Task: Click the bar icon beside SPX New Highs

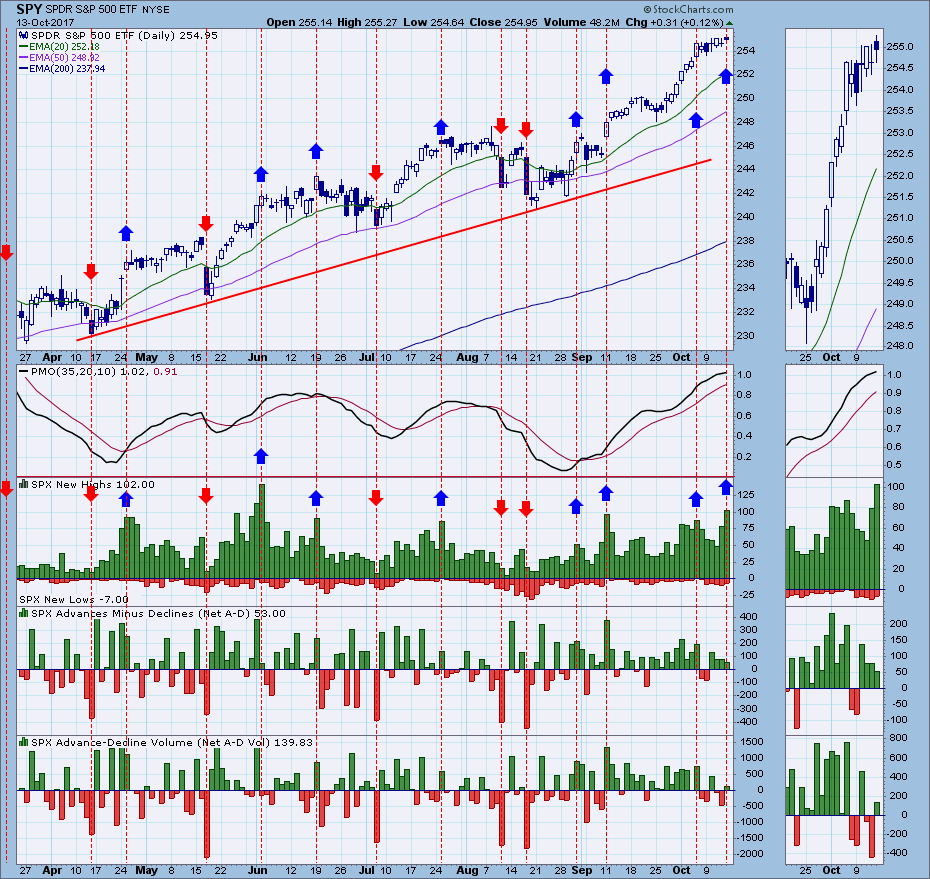Action: (22, 484)
